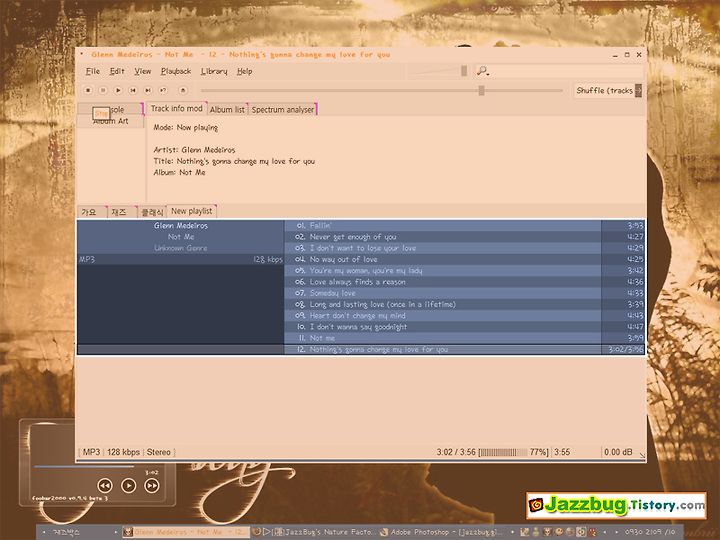Image resolution: width=720 pixels, height=540 pixels.
Task: Click the magnifier search icon
Action: (x=482, y=71)
